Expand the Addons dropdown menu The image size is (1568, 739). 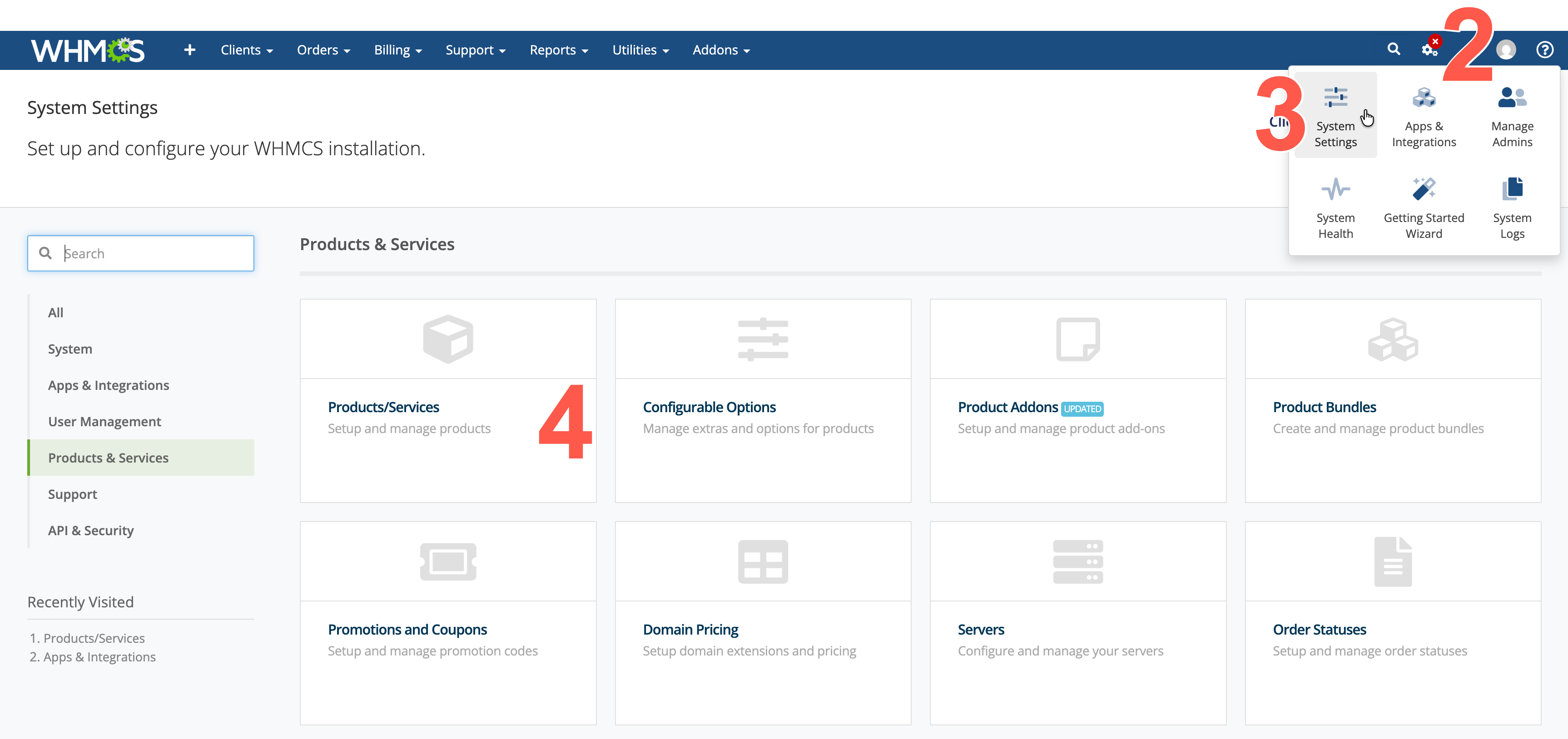(721, 50)
